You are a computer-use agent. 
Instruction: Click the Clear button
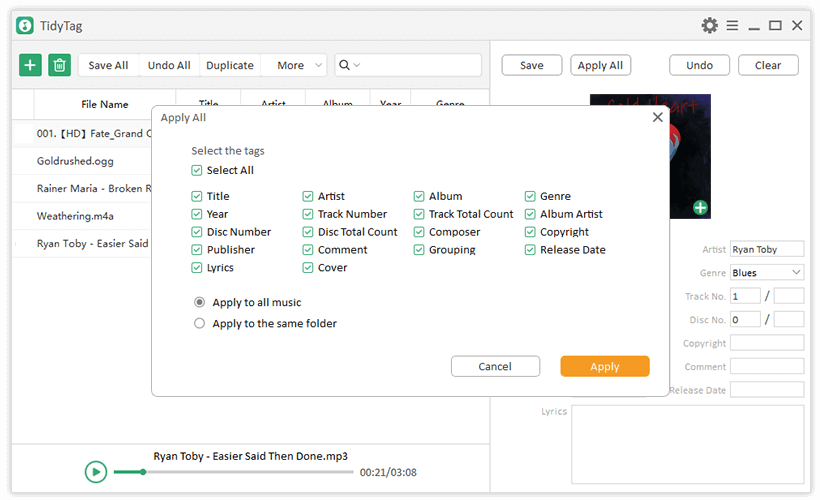pyautogui.click(x=768, y=65)
